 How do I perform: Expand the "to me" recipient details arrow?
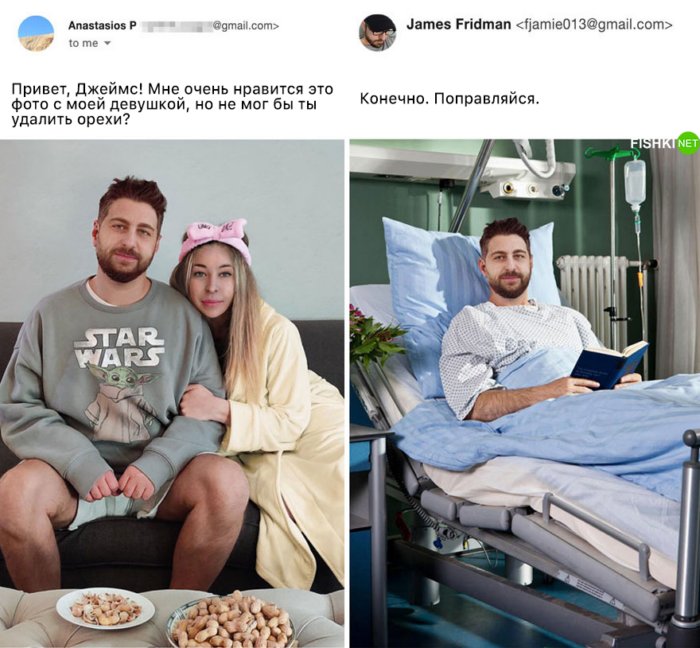tap(107, 44)
